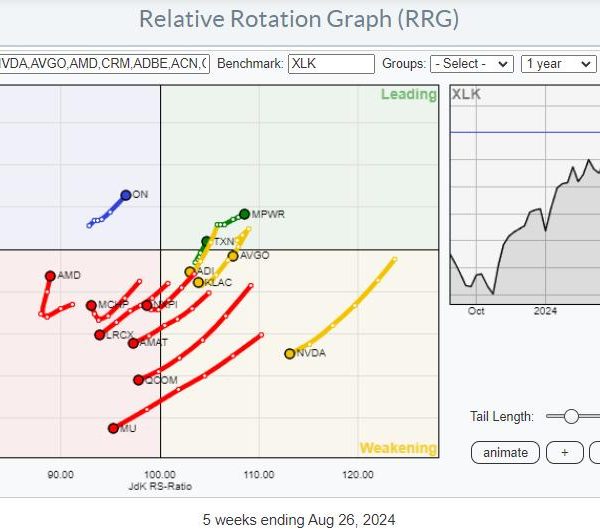Select the NVDA data point
The width and height of the screenshot is (600, 529).
click(290, 354)
